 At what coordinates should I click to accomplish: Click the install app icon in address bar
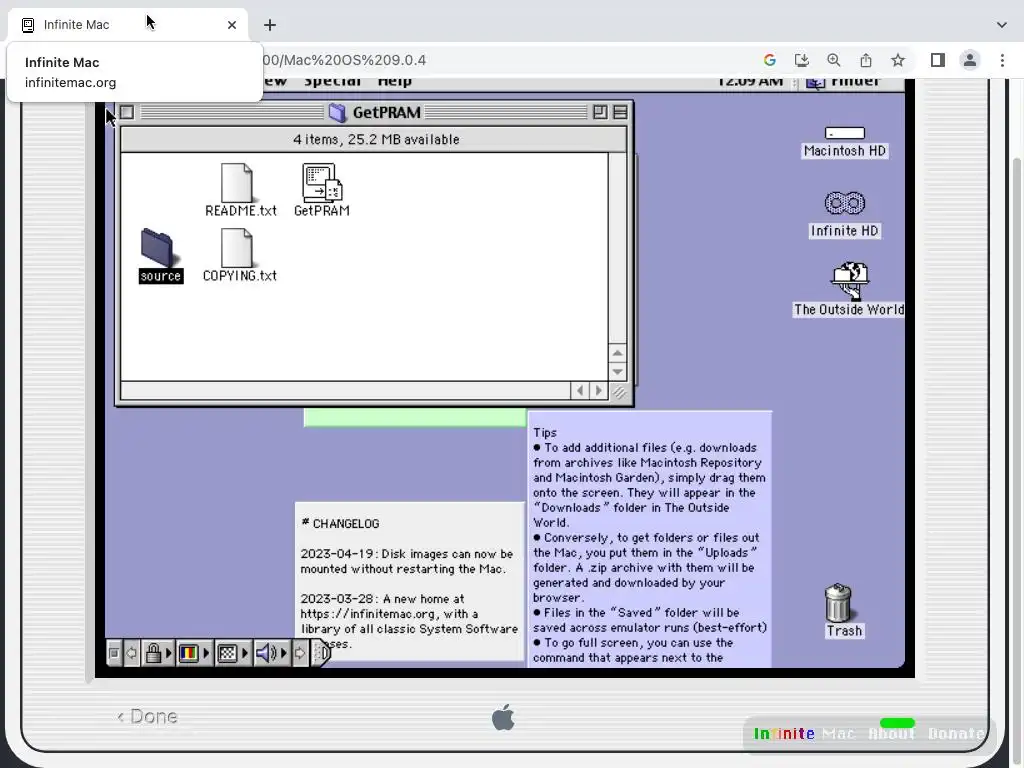coord(802,60)
